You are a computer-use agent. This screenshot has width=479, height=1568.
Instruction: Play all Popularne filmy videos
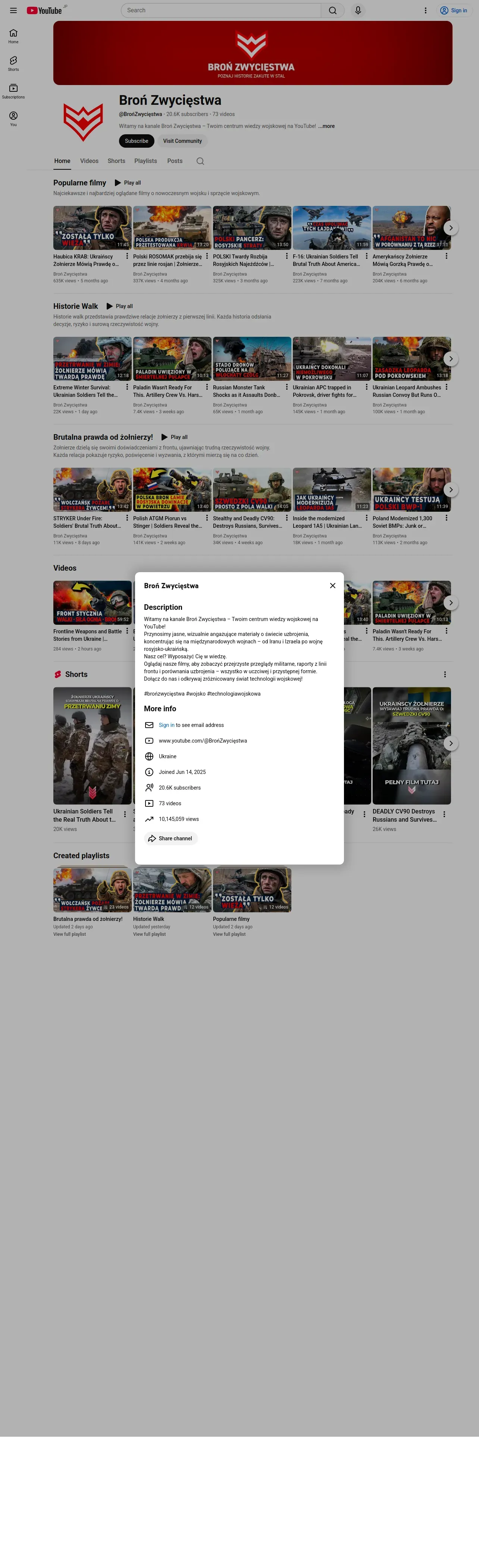(127, 183)
